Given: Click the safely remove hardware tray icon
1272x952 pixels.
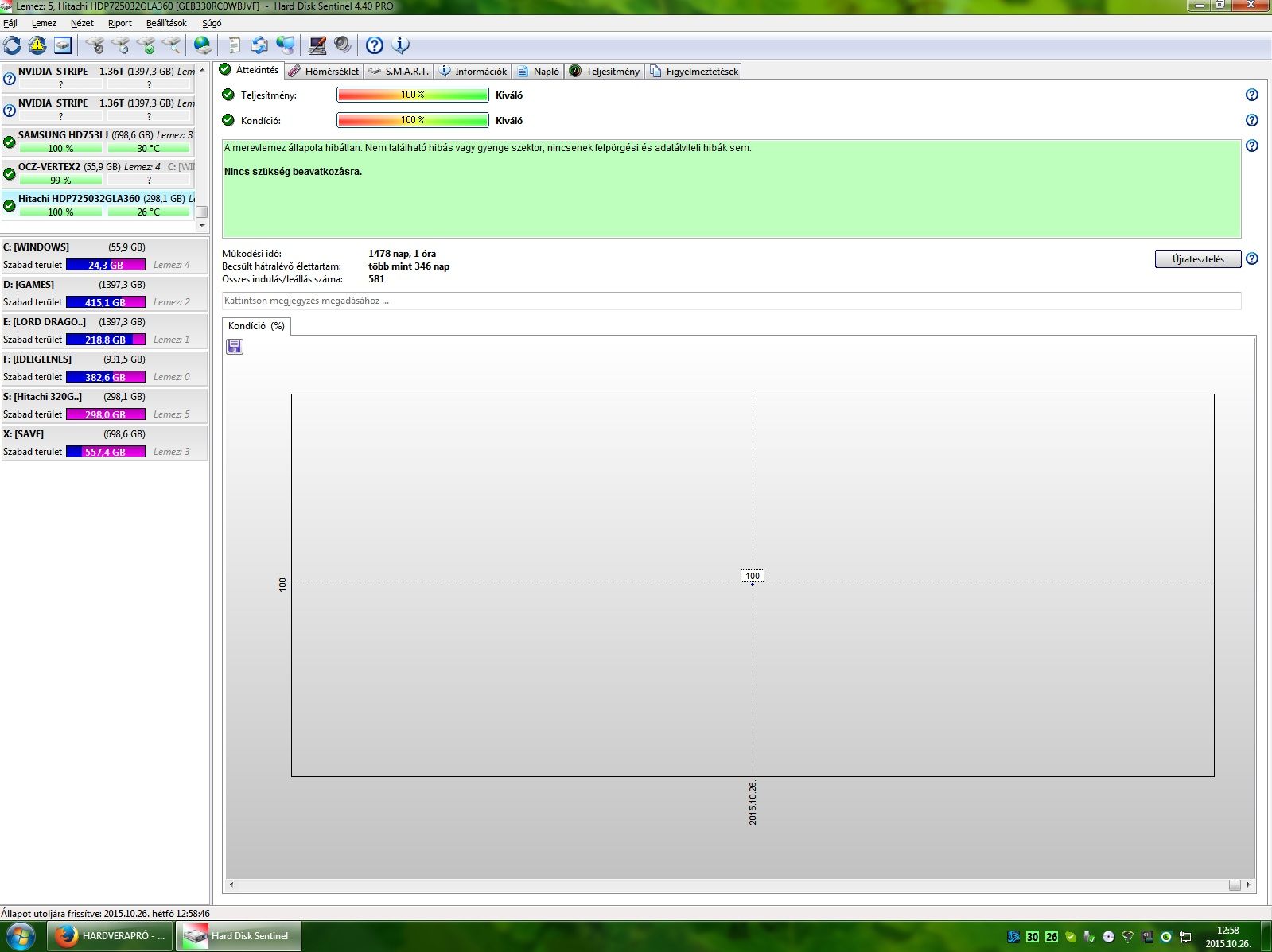Looking at the screenshot, I should pyautogui.click(x=1090, y=937).
